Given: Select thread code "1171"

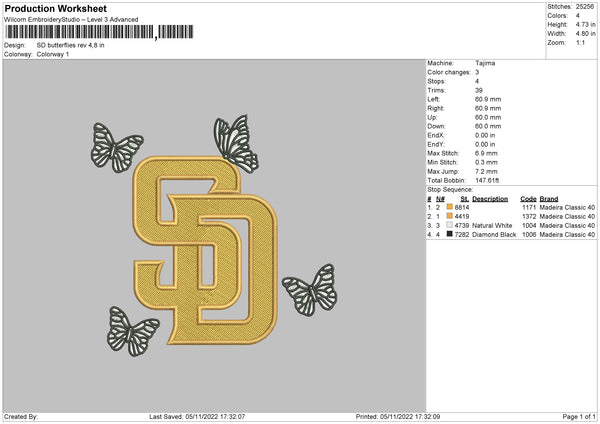Looking at the screenshot, I should click(x=529, y=207).
